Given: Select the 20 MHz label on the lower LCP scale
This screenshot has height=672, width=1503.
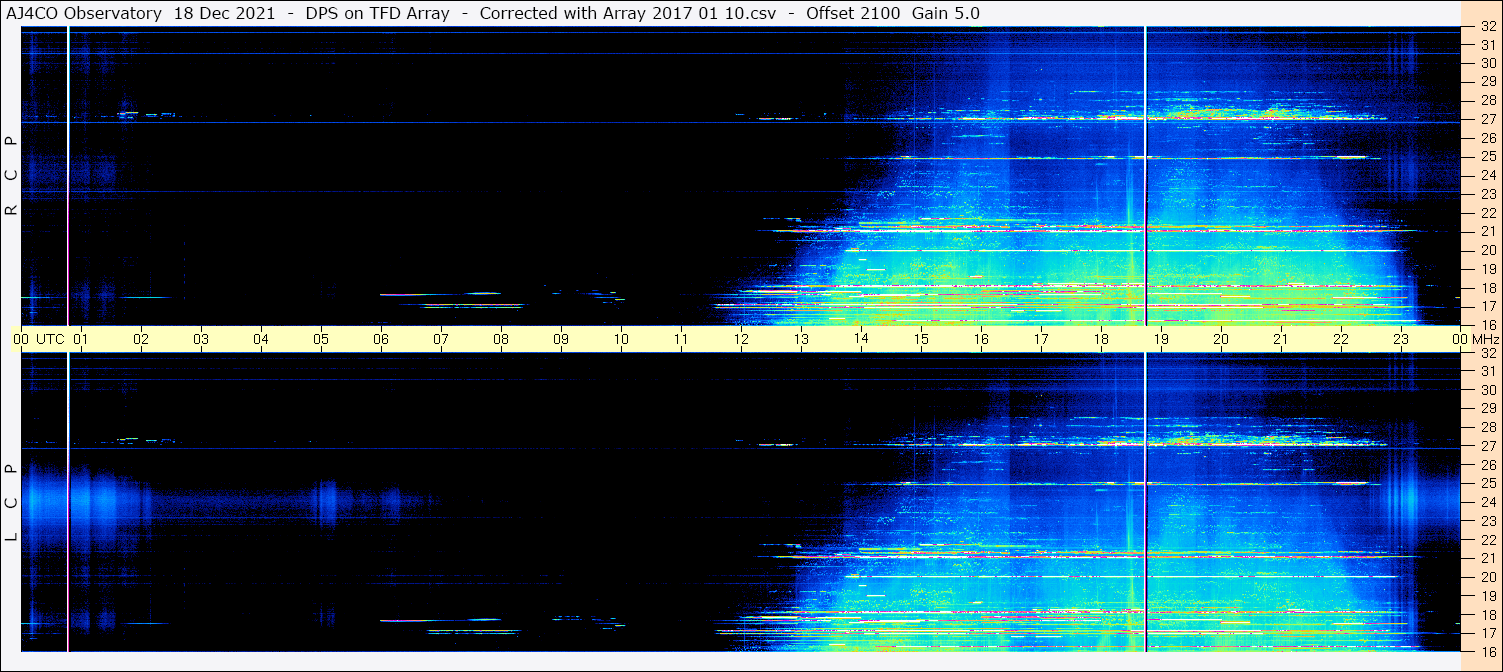Looking at the screenshot, I should (1487, 577).
